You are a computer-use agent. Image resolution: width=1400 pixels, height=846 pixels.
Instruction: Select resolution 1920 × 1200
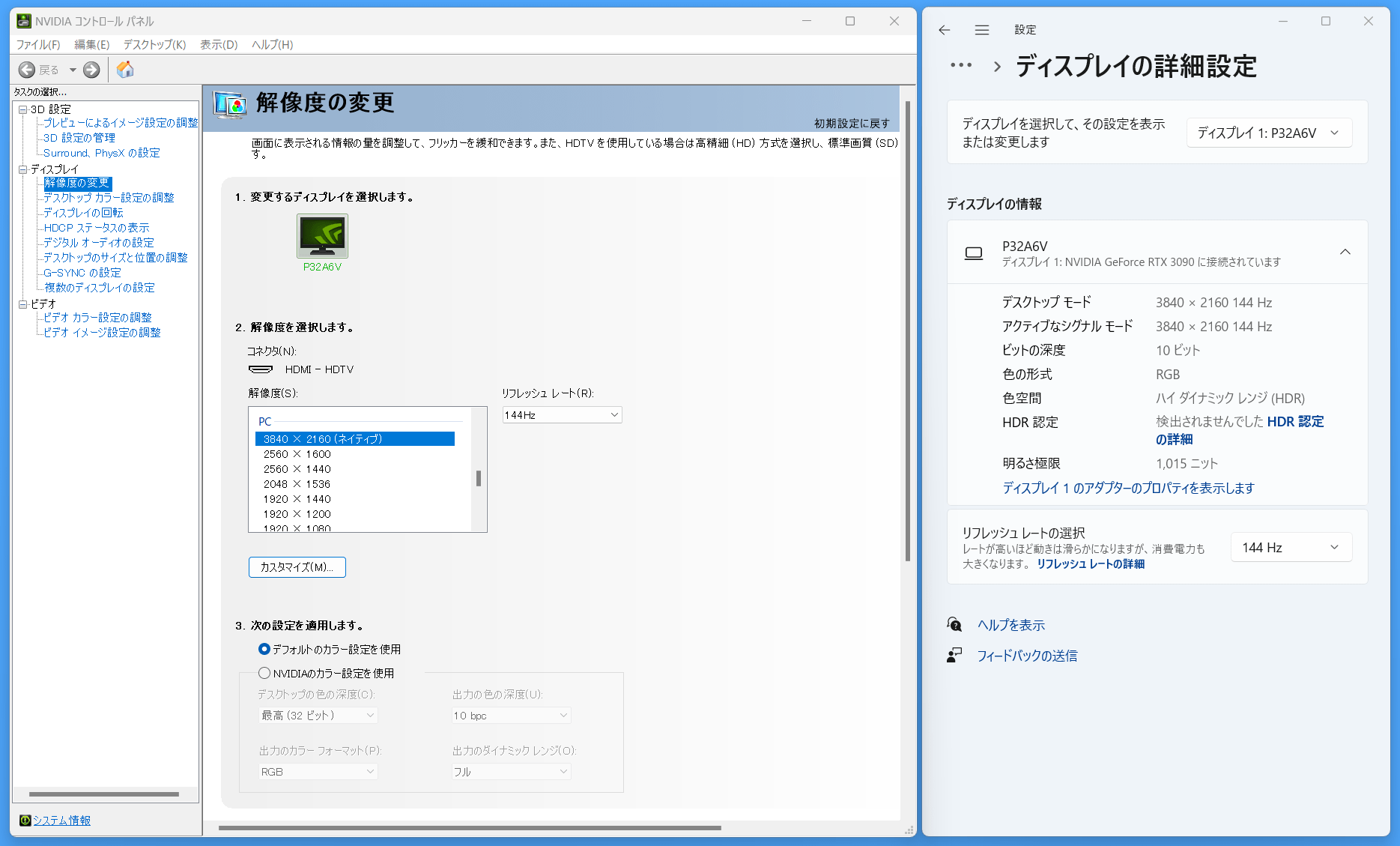coord(297,514)
